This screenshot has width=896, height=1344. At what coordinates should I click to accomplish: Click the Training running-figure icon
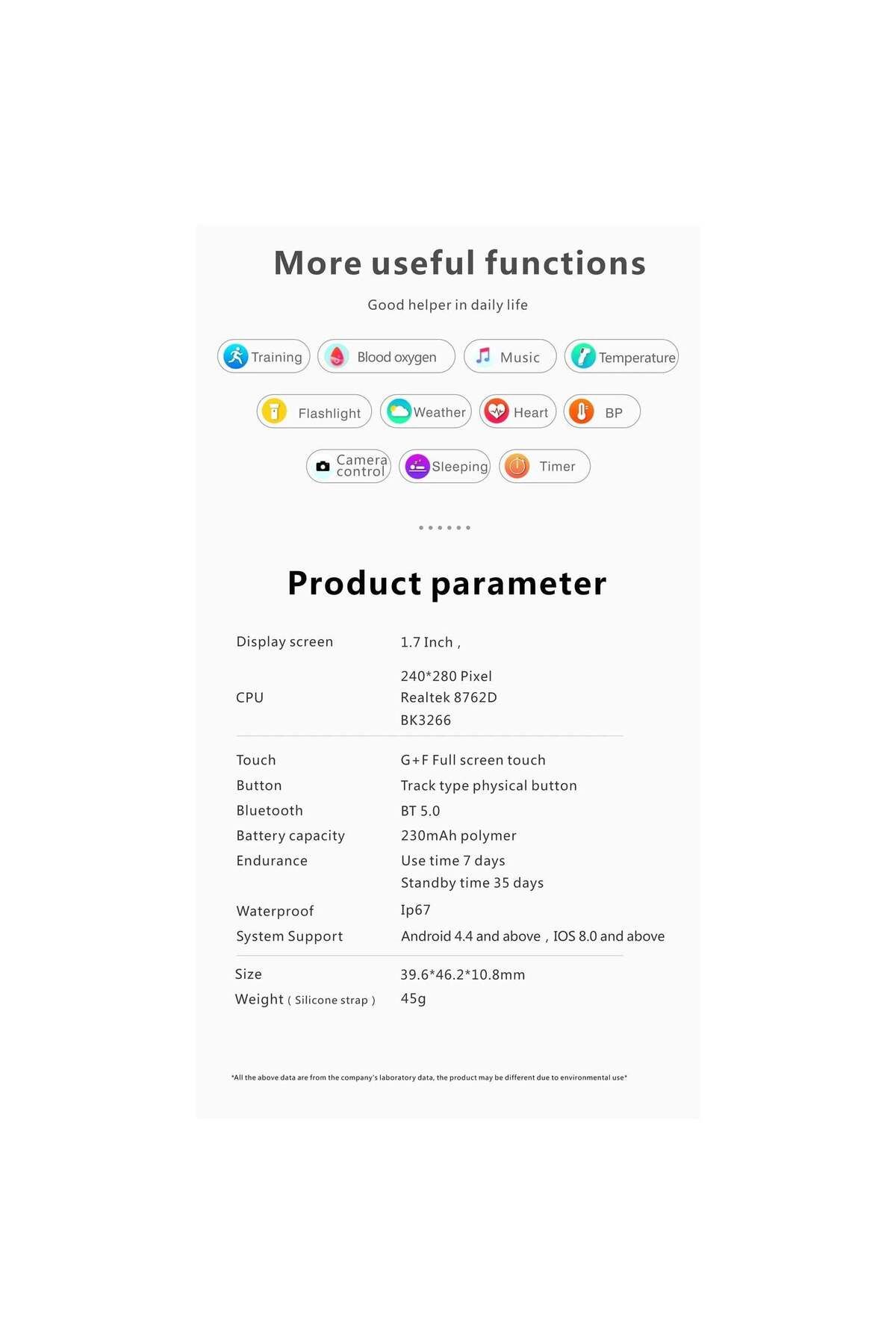pos(236,356)
